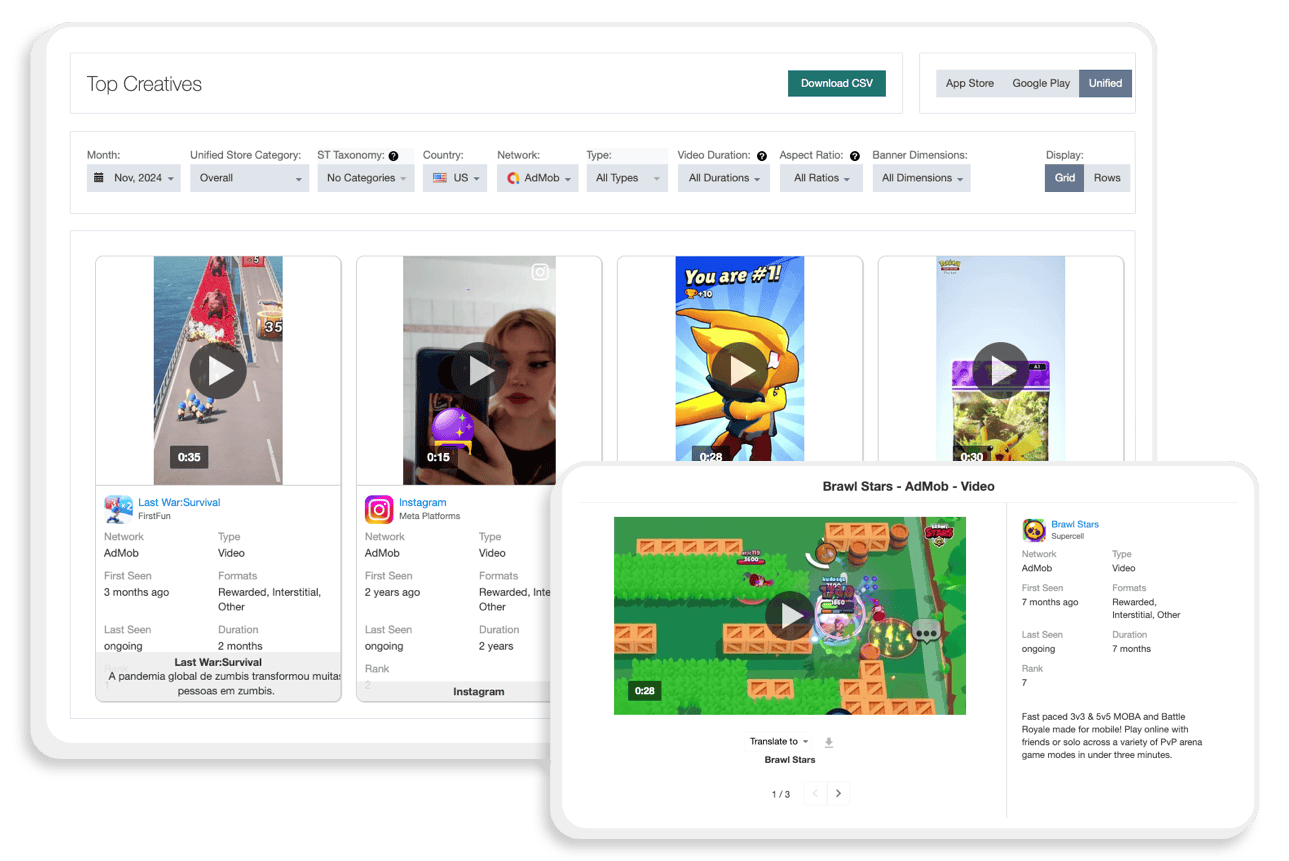Image resolution: width=1289 pixels, height=861 pixels.
Task: Open the Video Duration All Durations dropdown
Action: click(x=724, y=178)
